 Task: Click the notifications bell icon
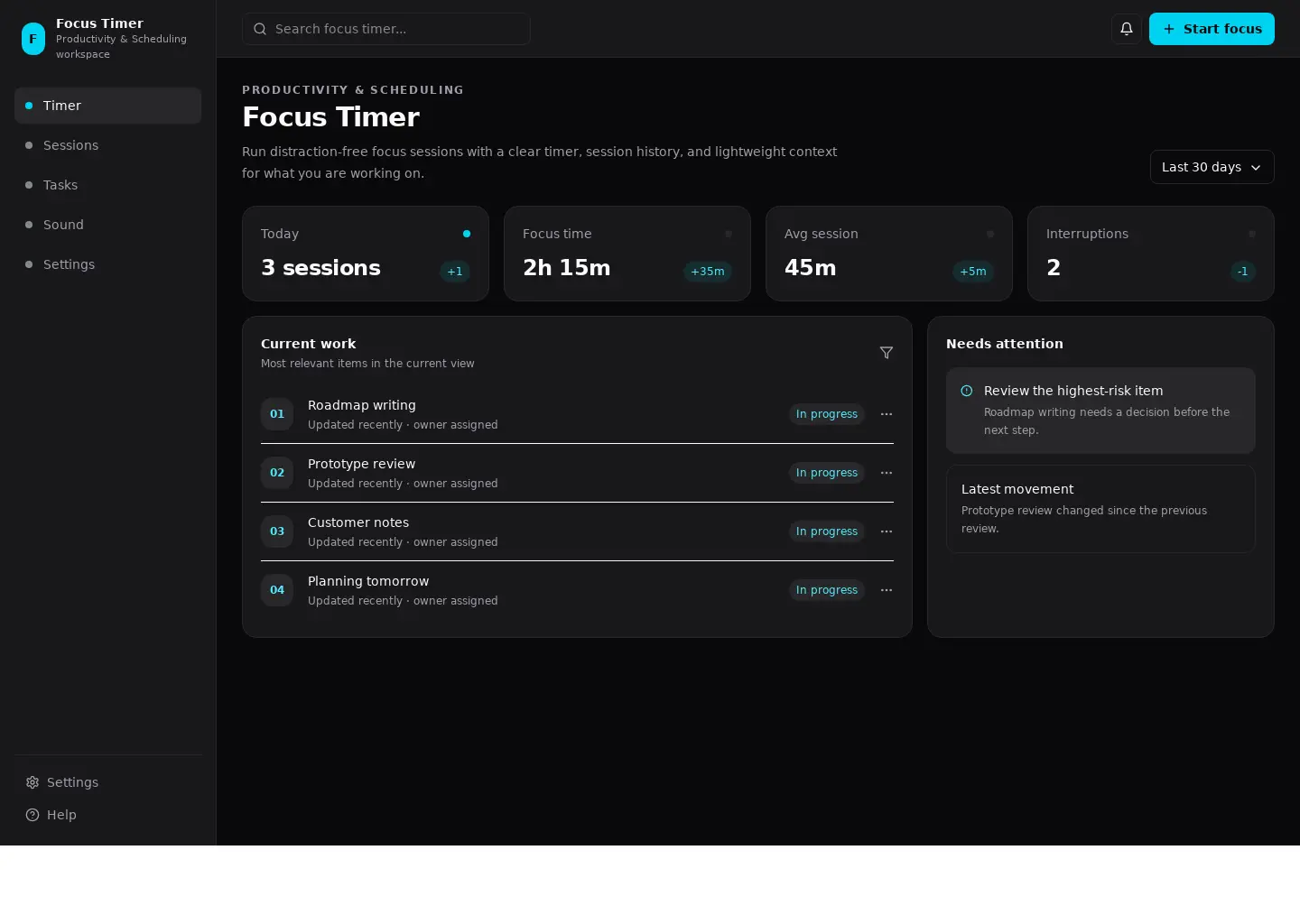[1126, 29]
